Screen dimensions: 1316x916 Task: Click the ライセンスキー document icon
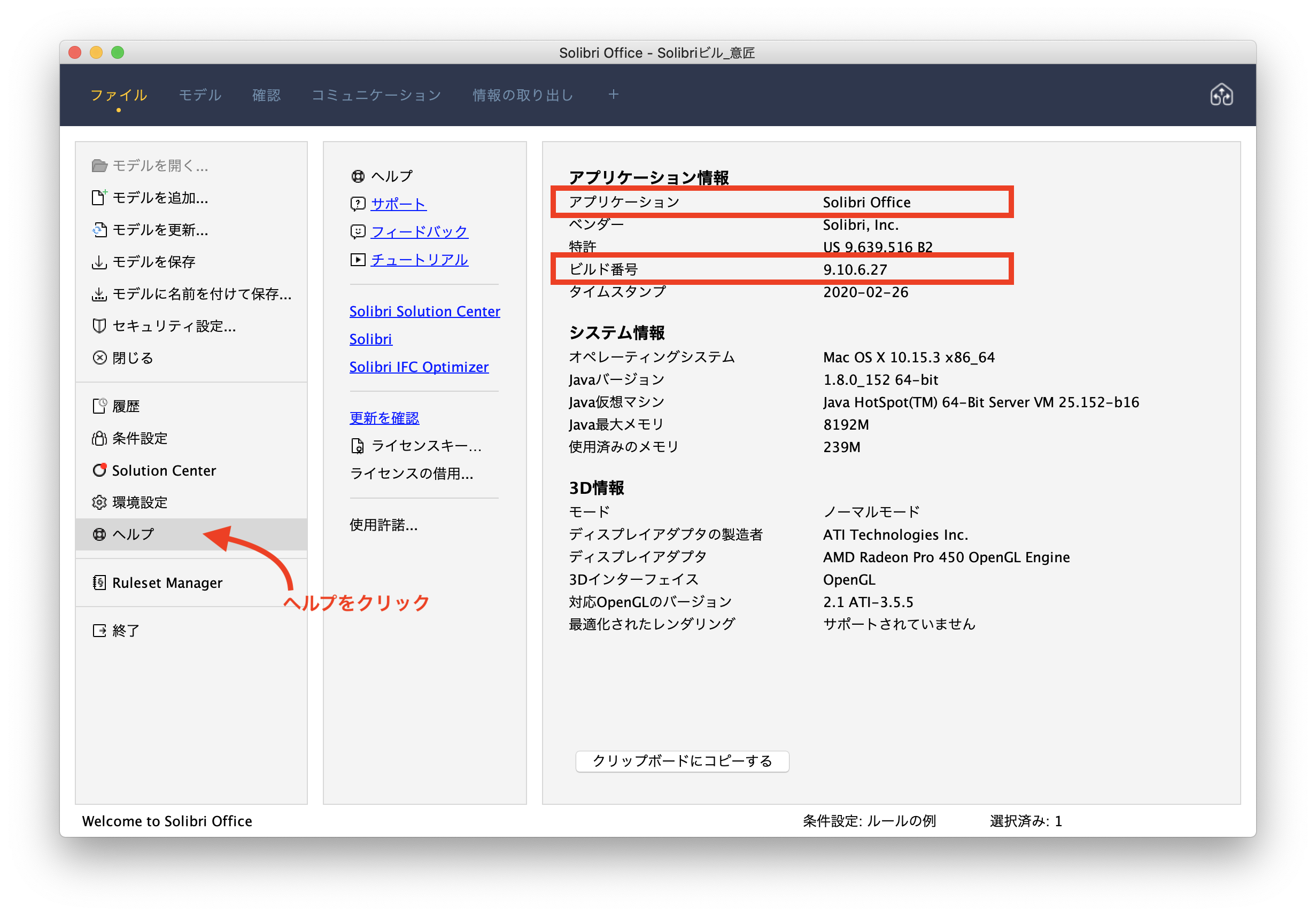pos(358,445)
